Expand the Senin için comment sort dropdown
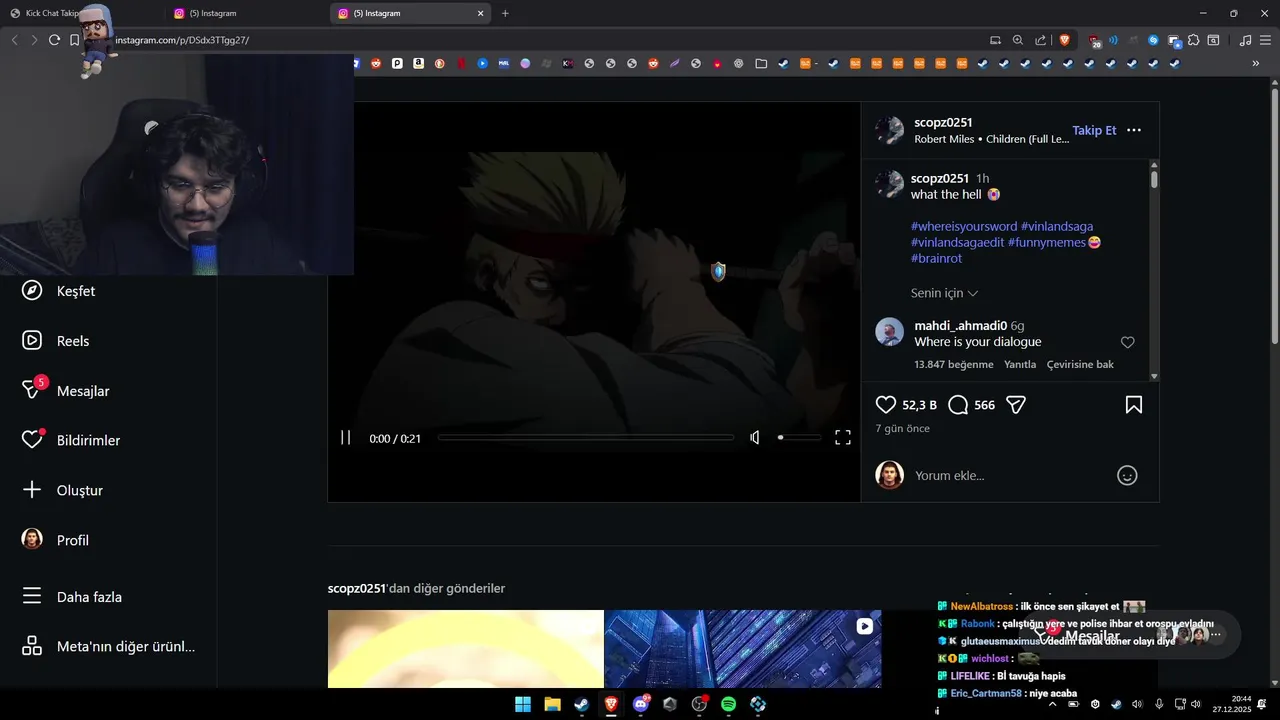1280x720 pixels. point(944,293)
